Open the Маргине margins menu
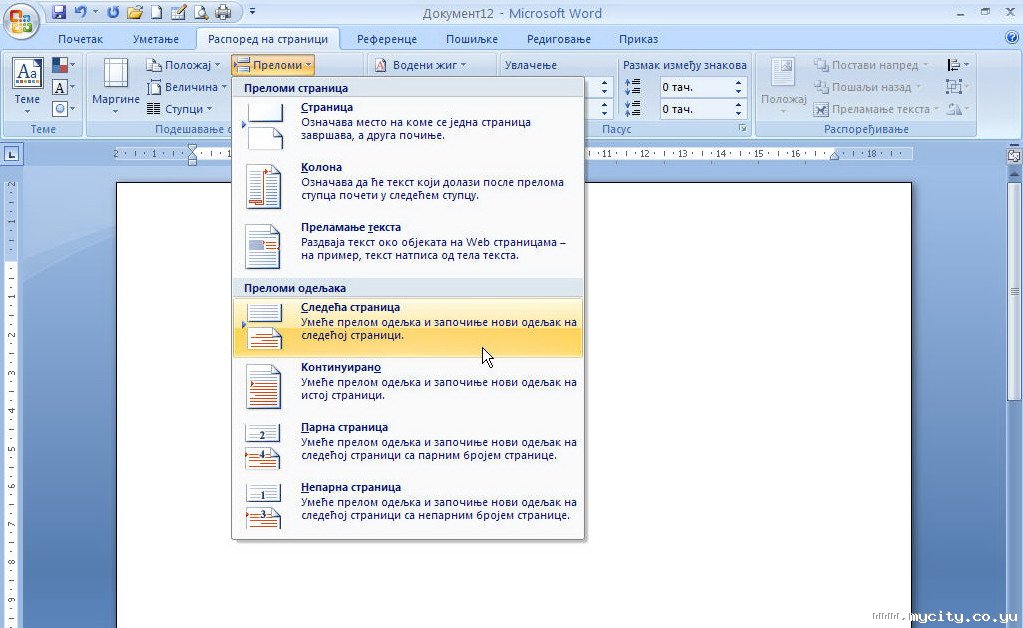This screenshot has width=1023, height=628. [115, 87]
